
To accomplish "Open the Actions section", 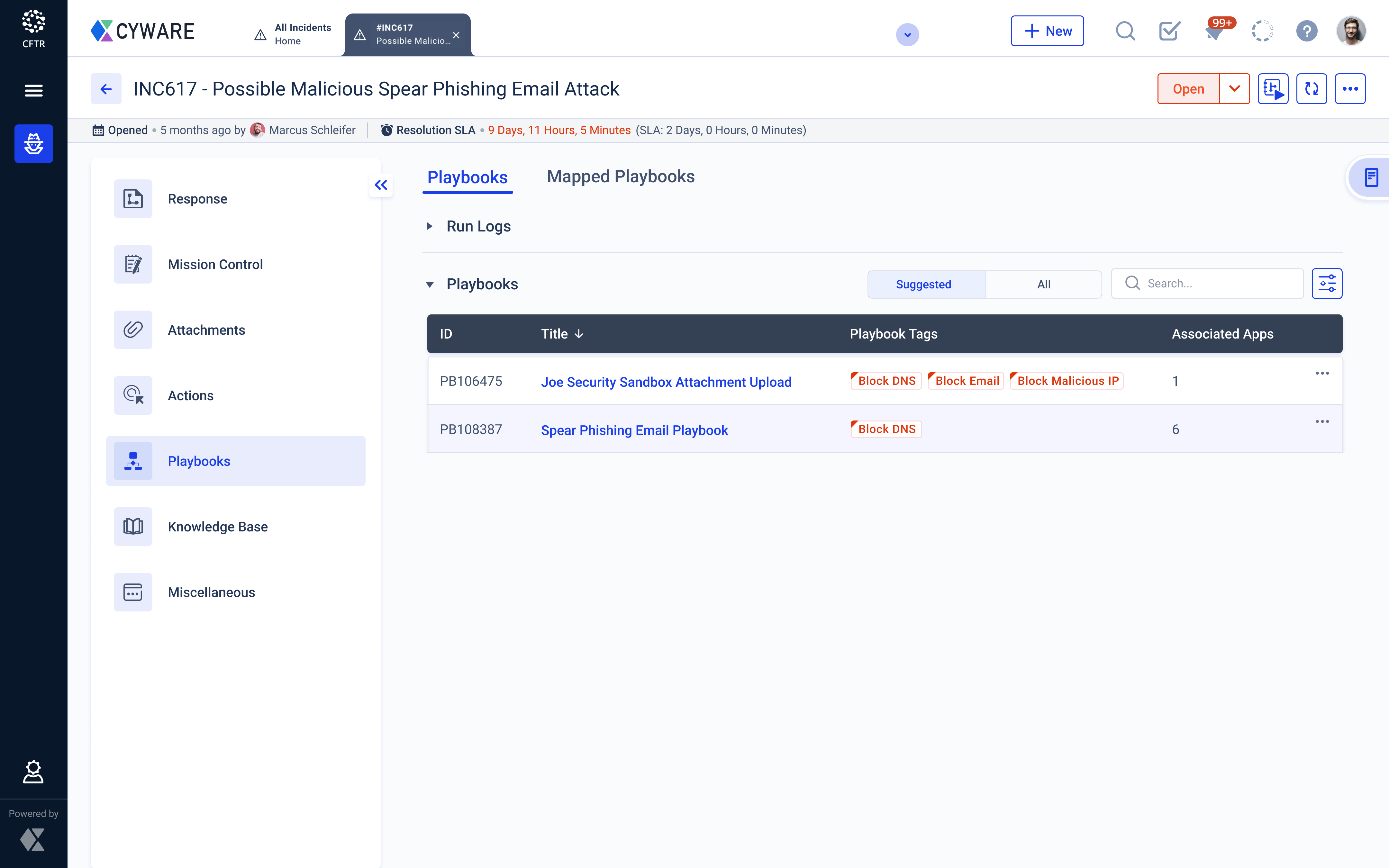I will pos(236,395).
